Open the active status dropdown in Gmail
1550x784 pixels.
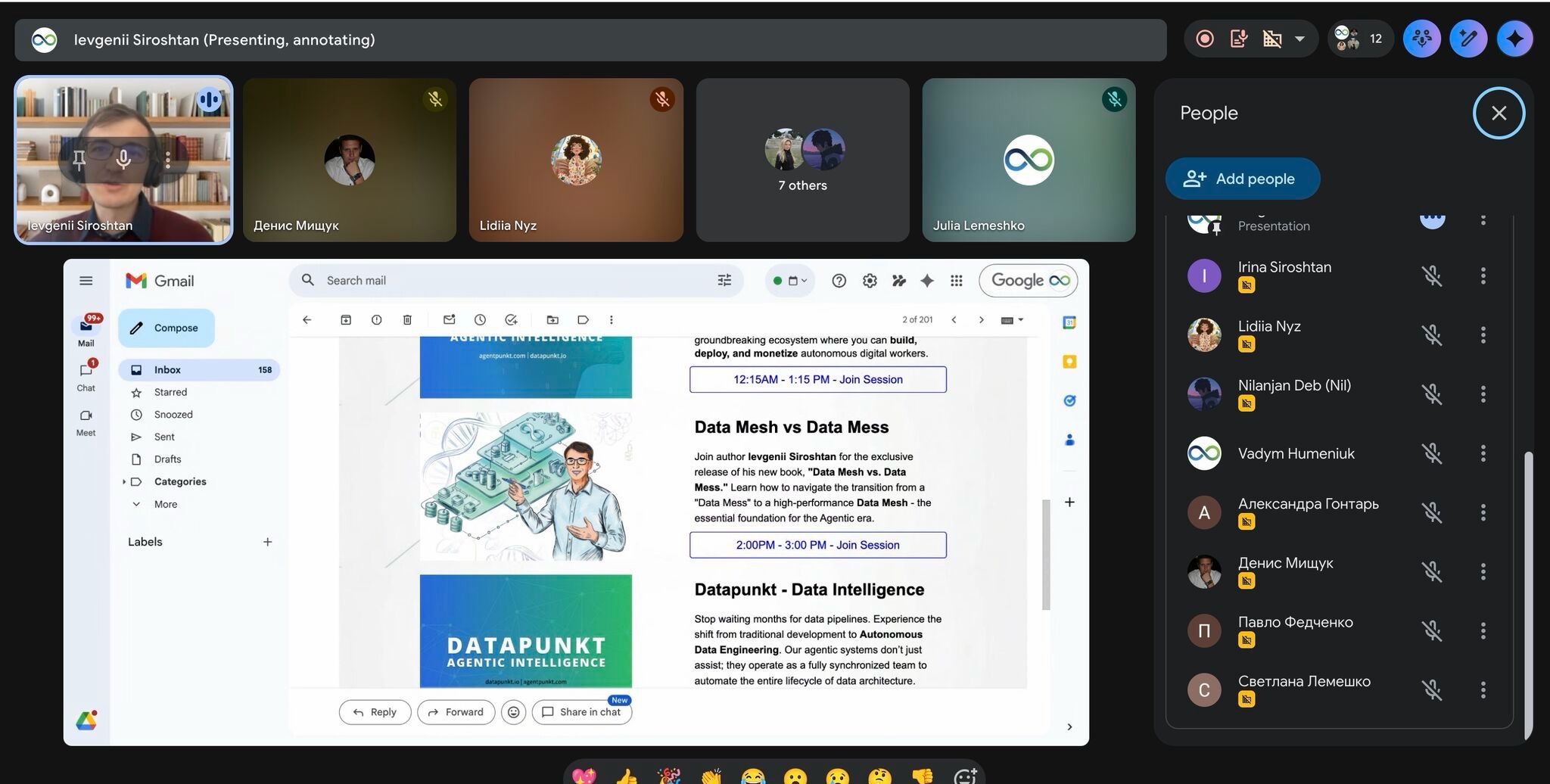tap(789, 281)
